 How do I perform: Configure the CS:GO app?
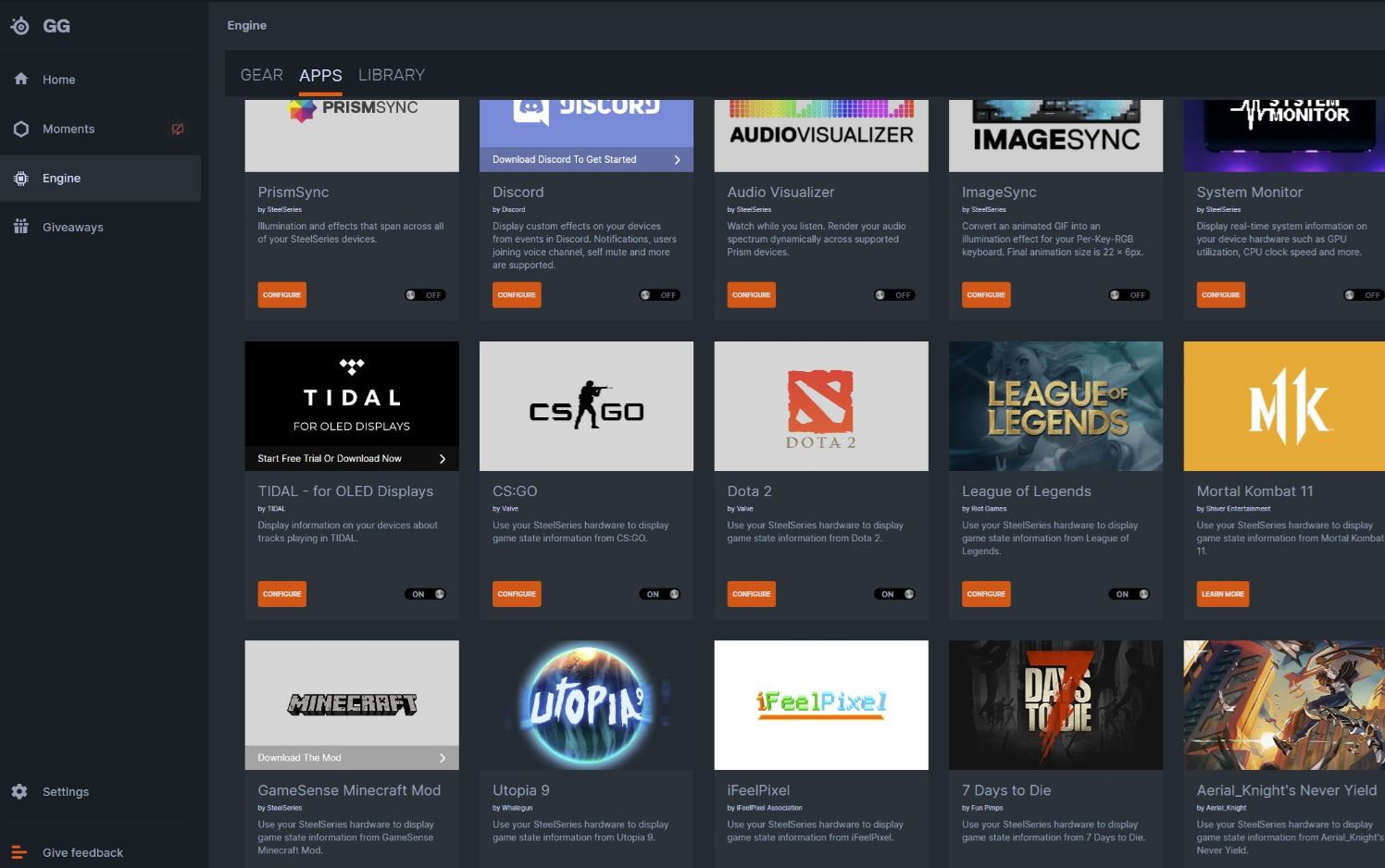point(517,594)
